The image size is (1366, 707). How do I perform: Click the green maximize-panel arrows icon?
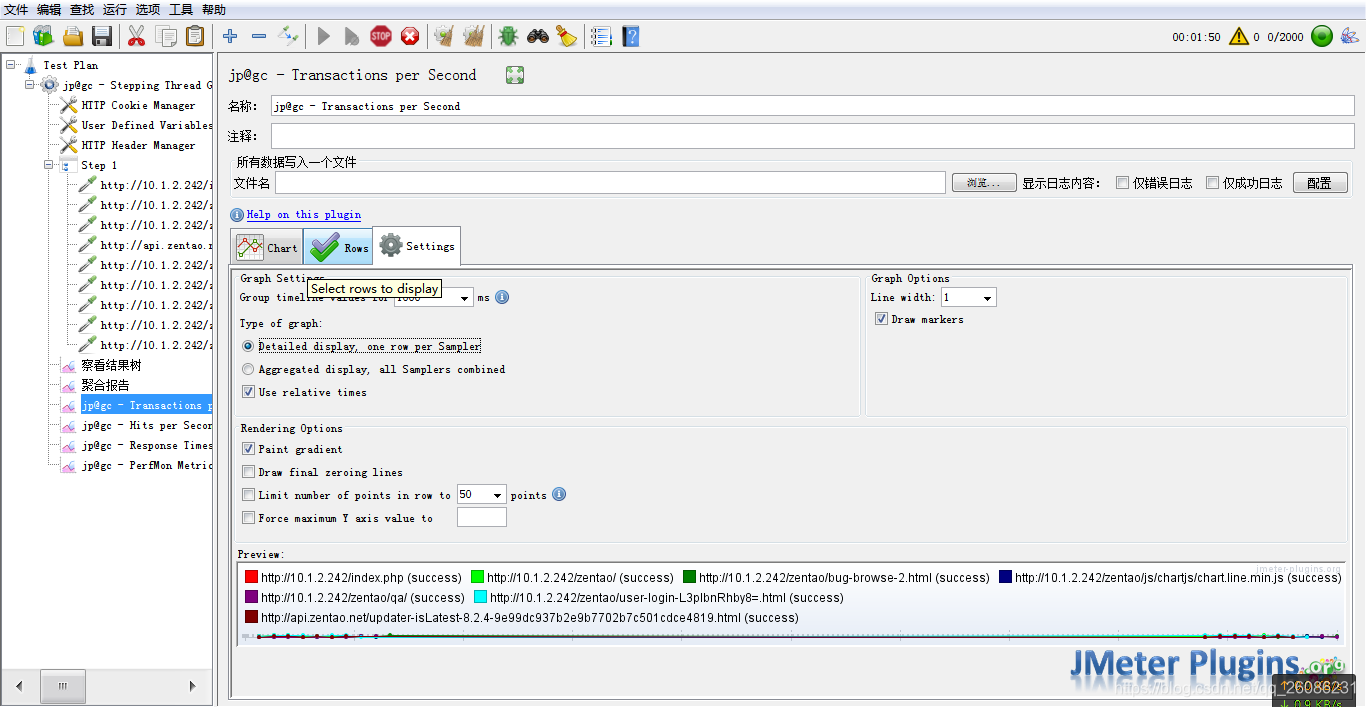tap(515, 75)
